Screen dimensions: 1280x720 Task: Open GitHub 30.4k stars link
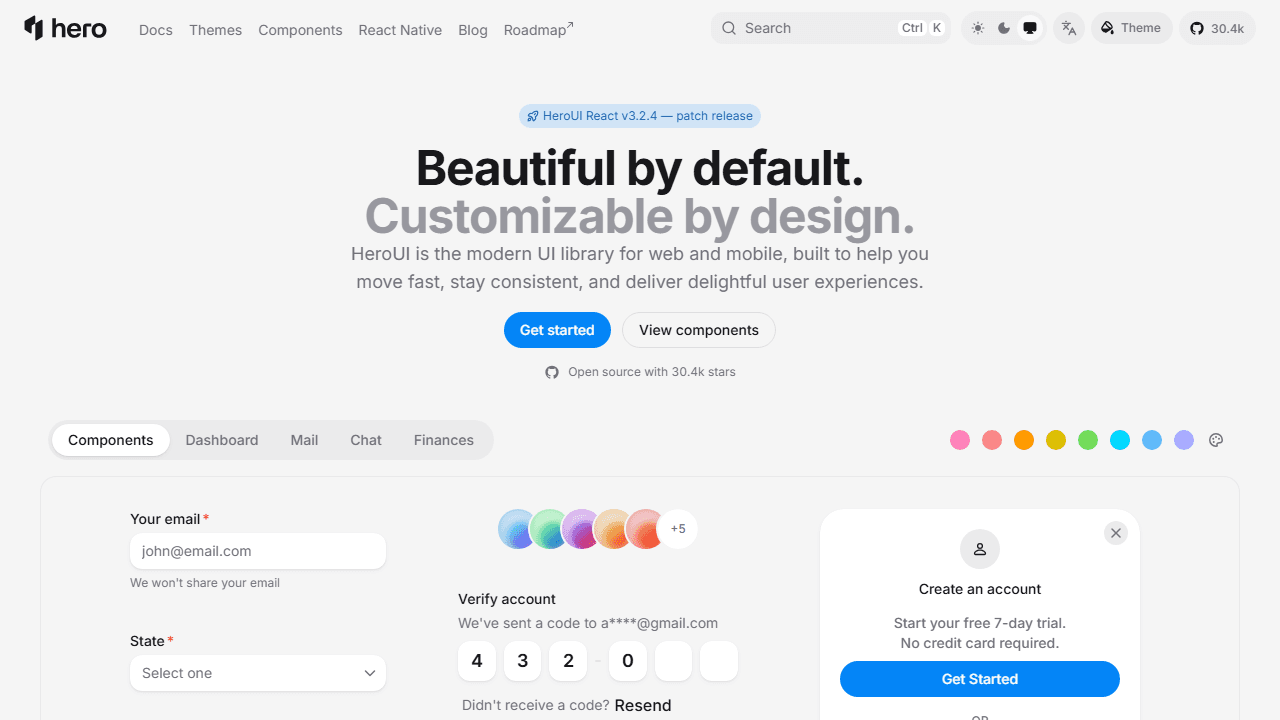click(x=1217, y=28)
